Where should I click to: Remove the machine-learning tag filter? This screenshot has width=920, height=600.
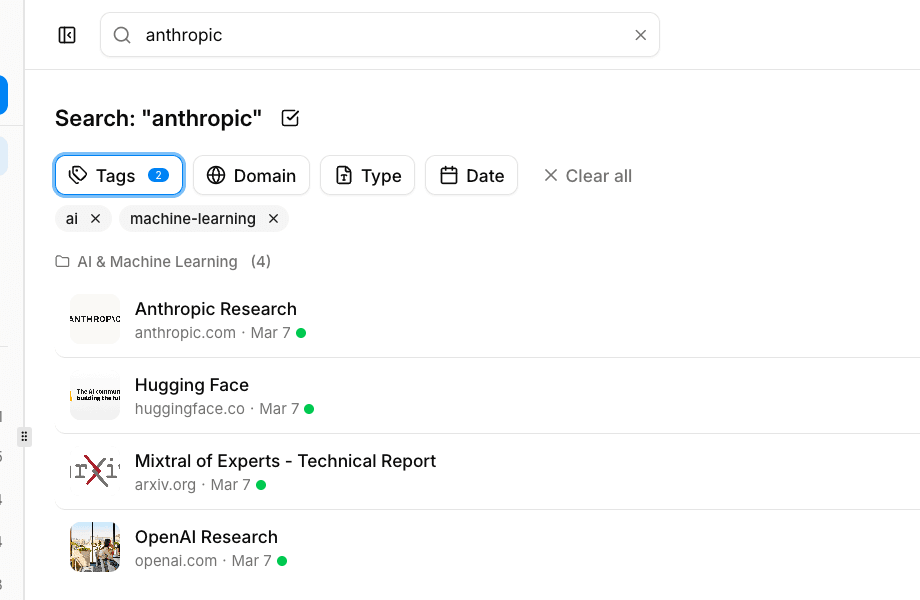(273, 219)
